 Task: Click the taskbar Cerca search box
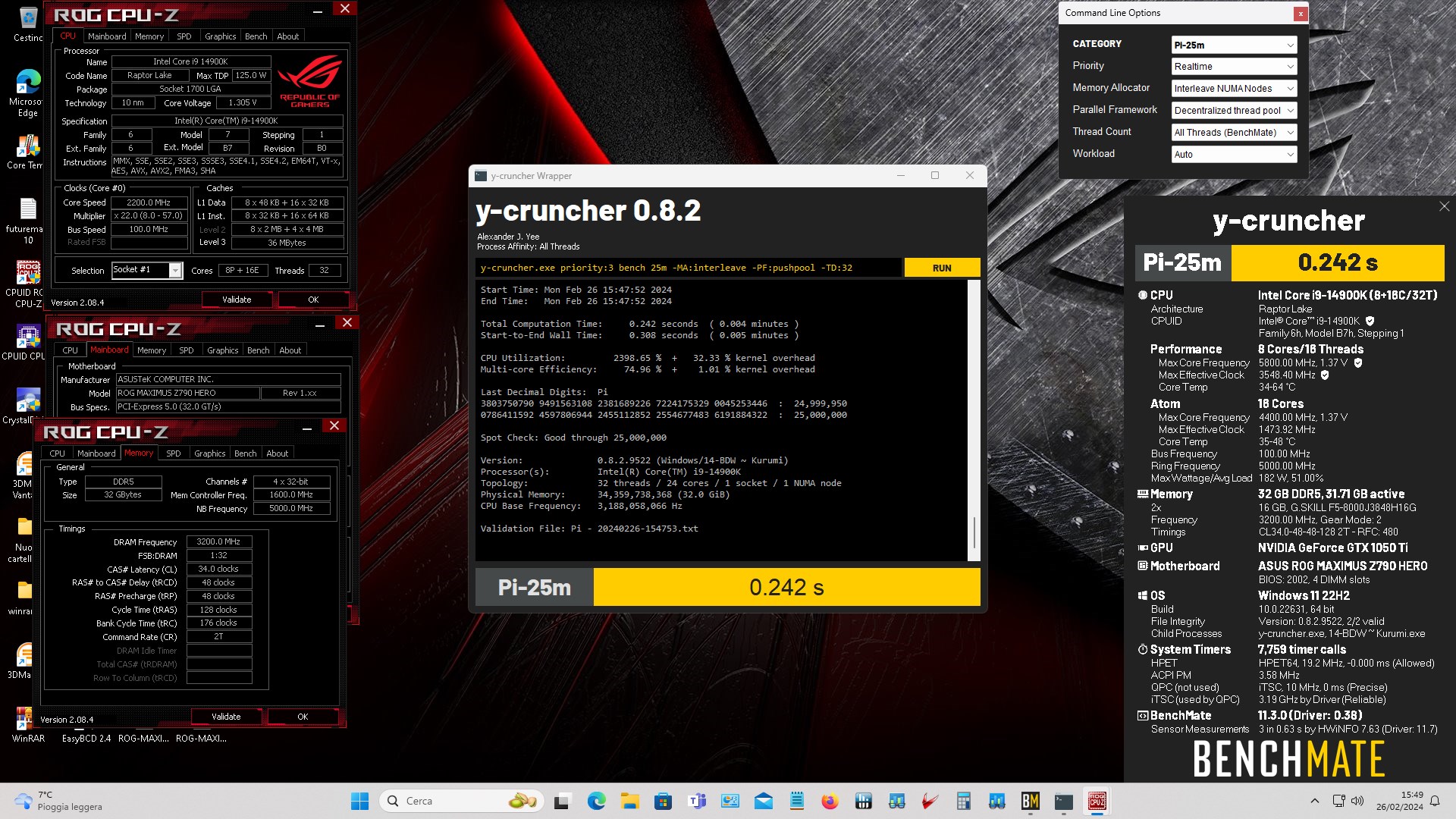[x=462, y=801]
